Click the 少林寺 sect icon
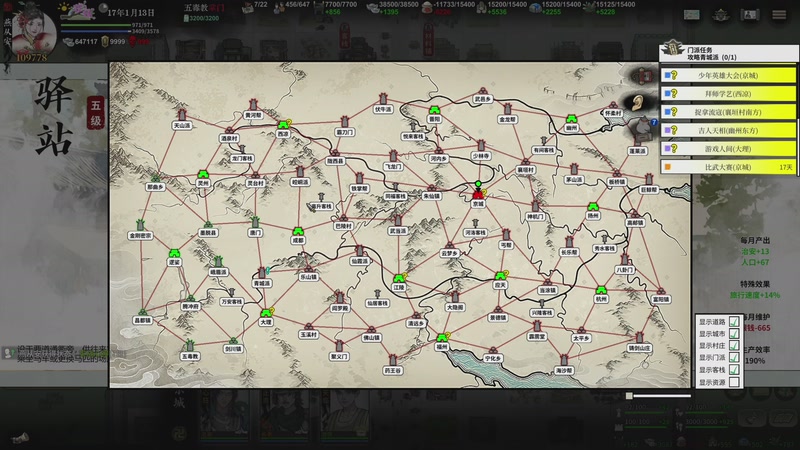 click(481, 146)
